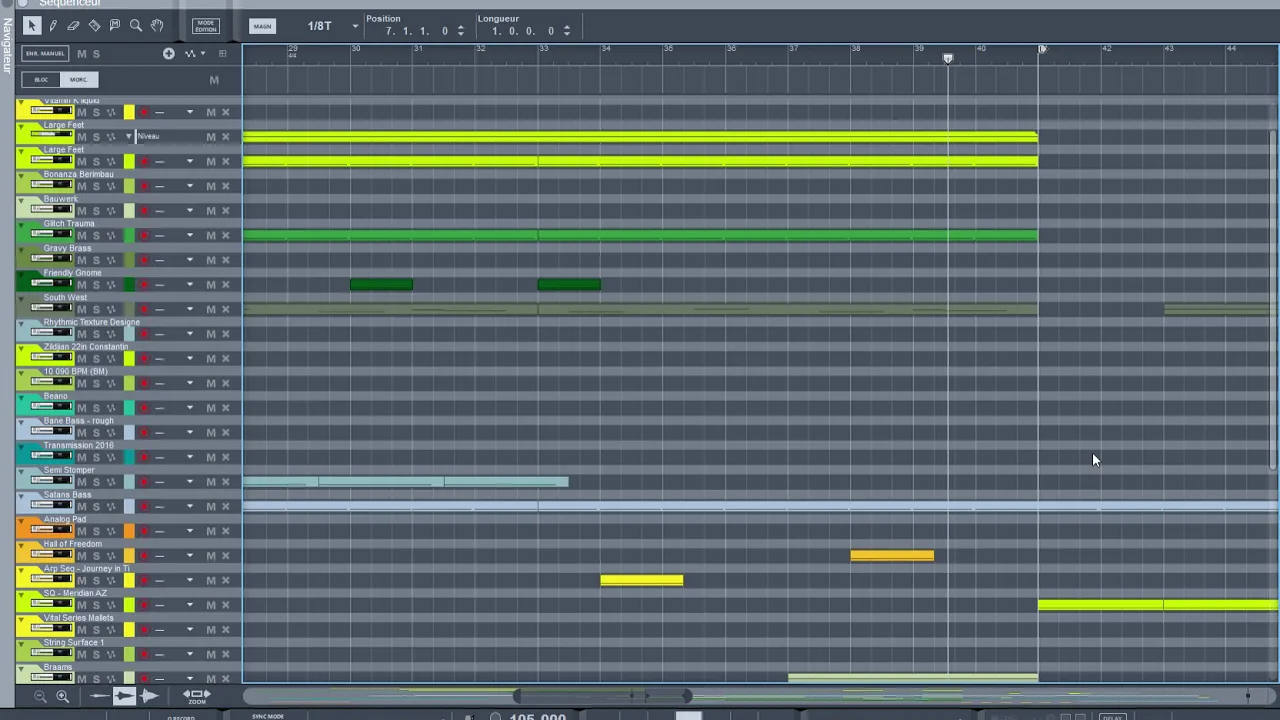1280x720 pixels.
Task: Click the right loop locator marker
Action: [1042, 49]
